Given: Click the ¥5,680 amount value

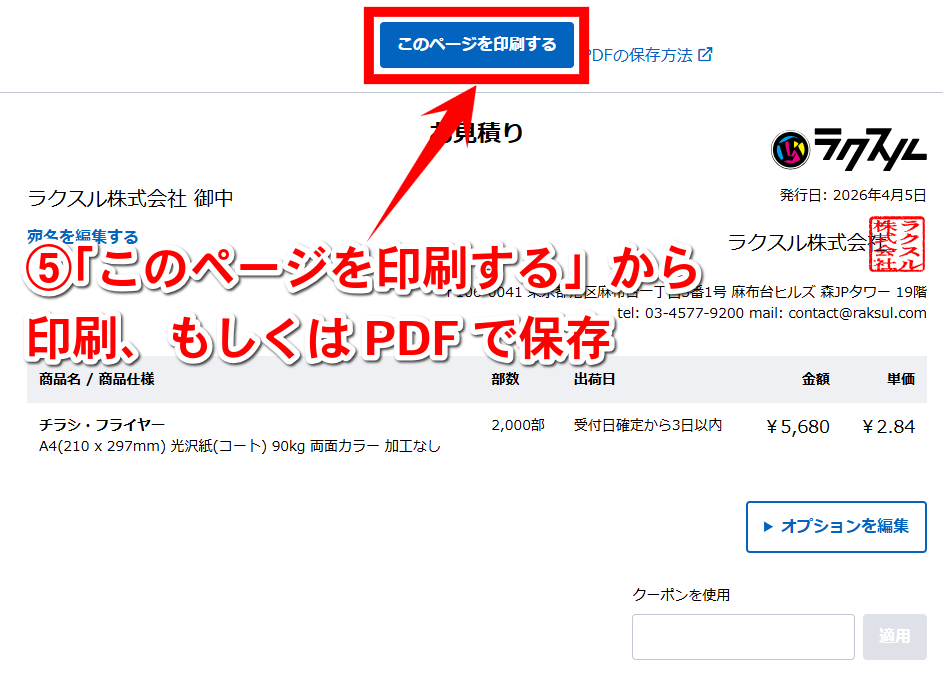Looking at the screenshot, I should pos(798,427).
